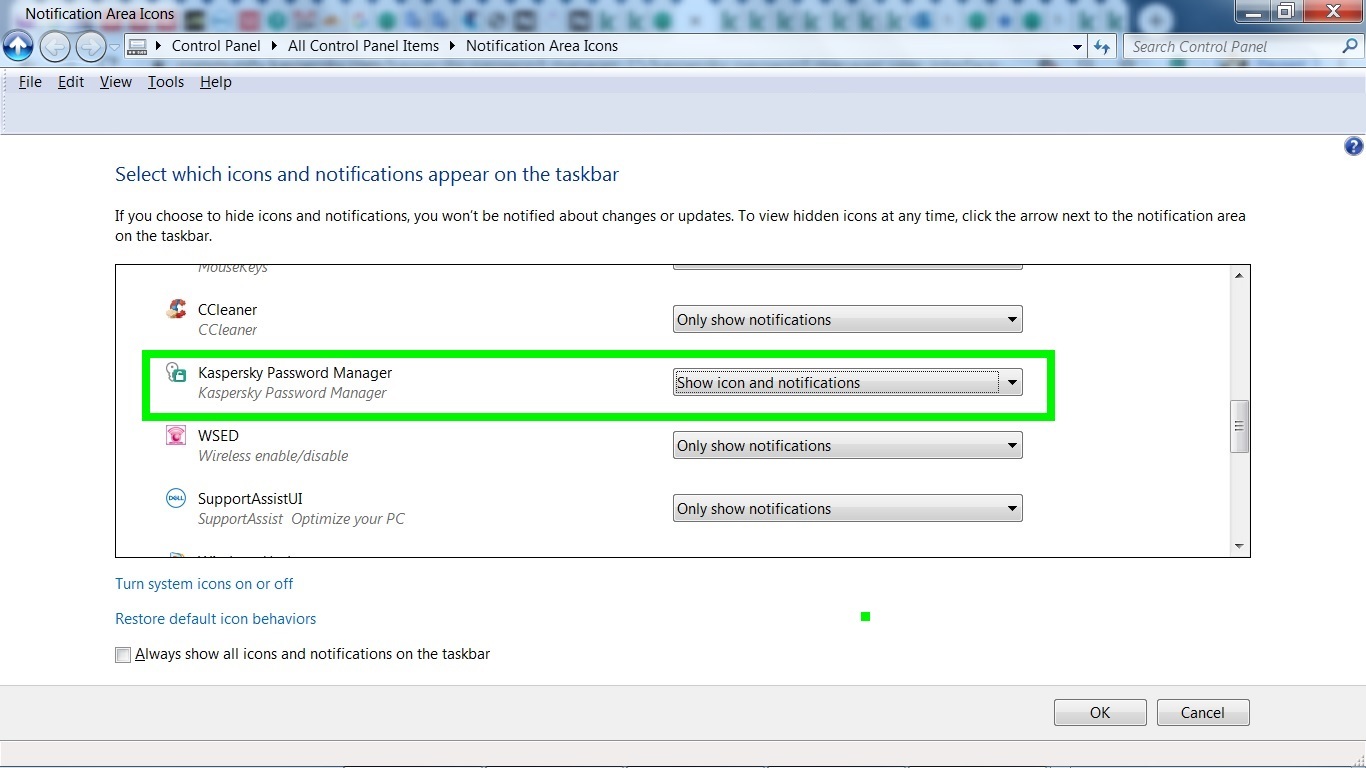Click the Kaspersky Password Manager icon
1366x768 pixels.
click(x=176, y=373)
